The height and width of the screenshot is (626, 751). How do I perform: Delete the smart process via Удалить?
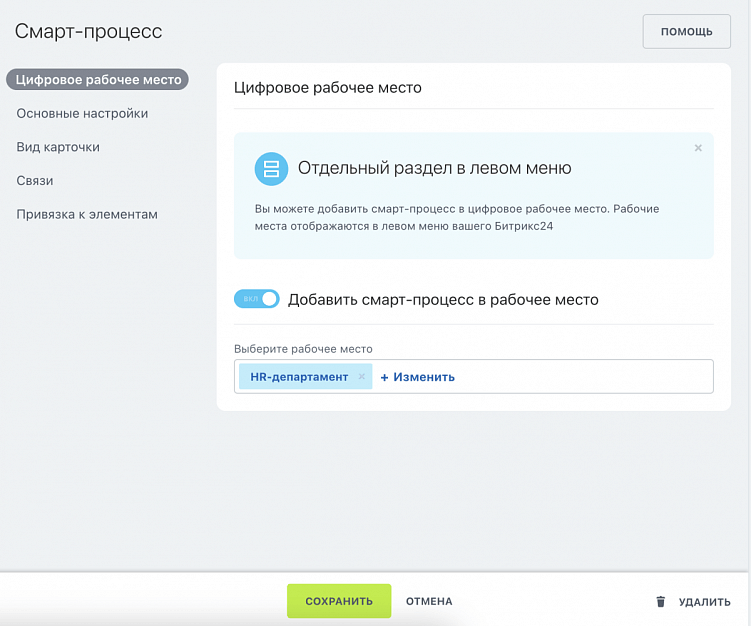[705, 602]
